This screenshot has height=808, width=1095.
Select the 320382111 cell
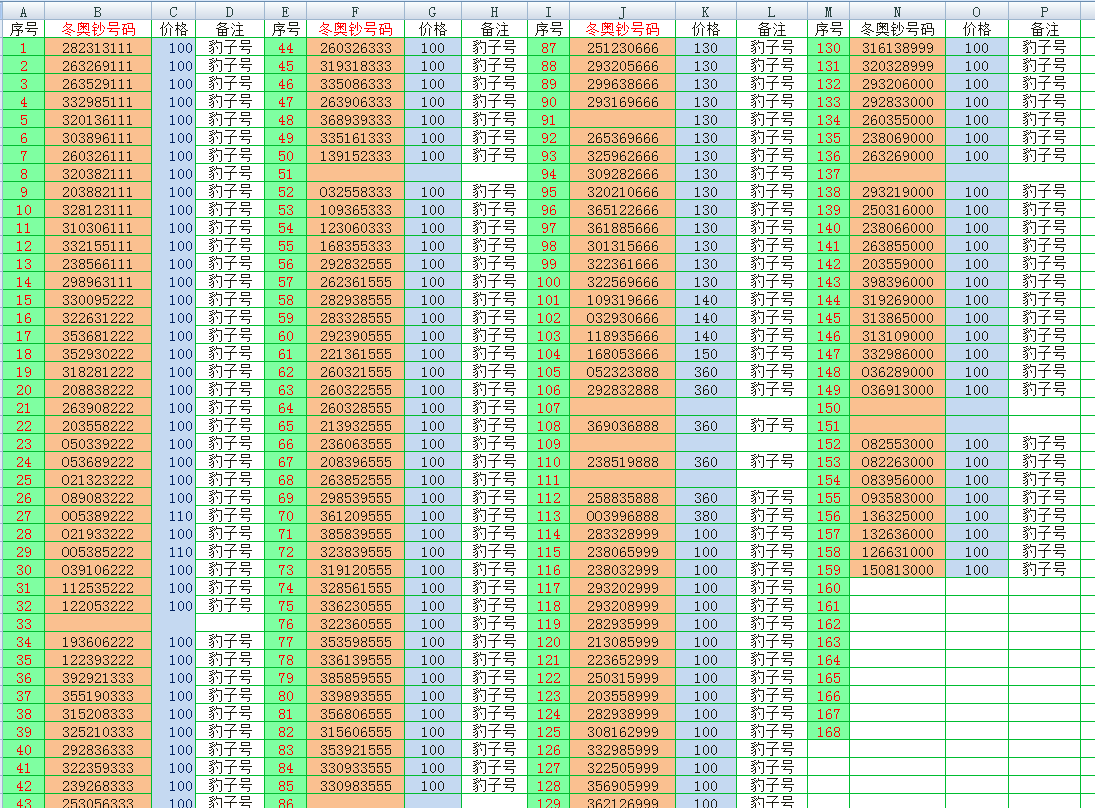pos(98,174)
